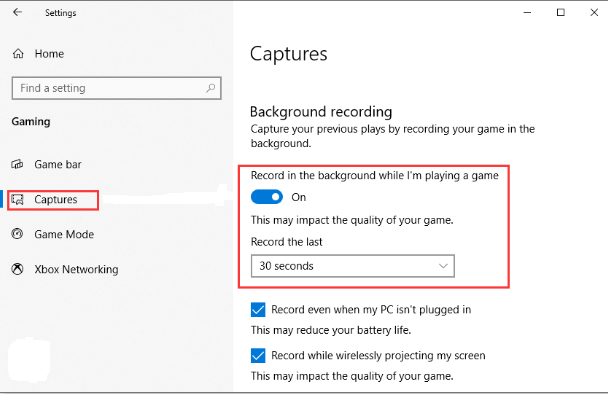Click the Game Mode gauge icon

point(17,234)
